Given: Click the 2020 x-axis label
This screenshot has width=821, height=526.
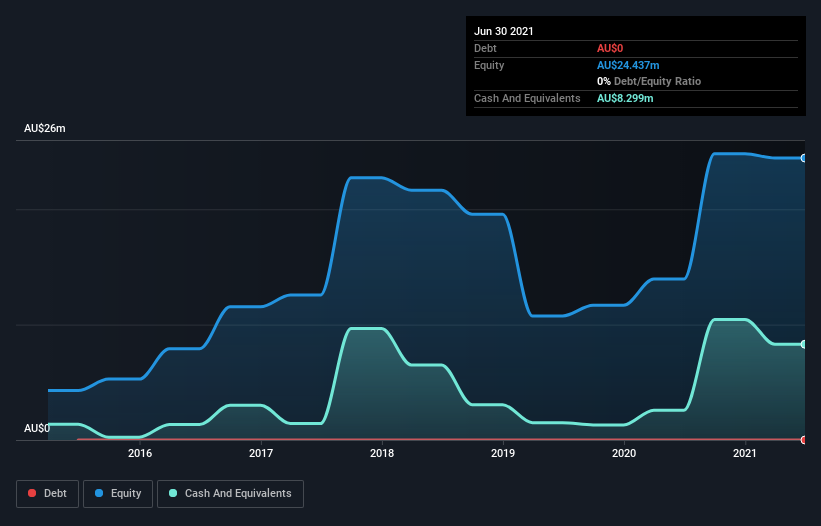Looking at the screenshot, I should pos(624,453).
